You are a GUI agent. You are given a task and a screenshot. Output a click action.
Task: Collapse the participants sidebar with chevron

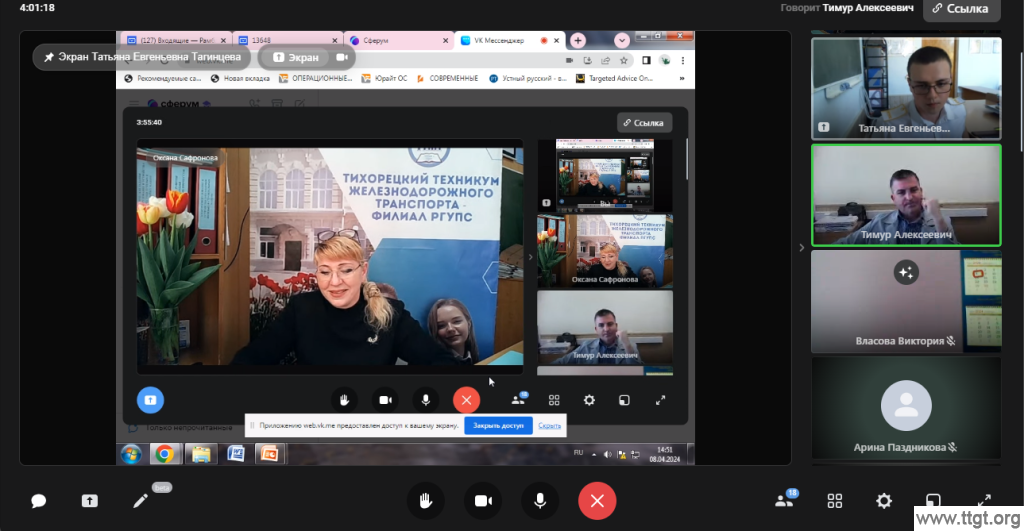801,248
